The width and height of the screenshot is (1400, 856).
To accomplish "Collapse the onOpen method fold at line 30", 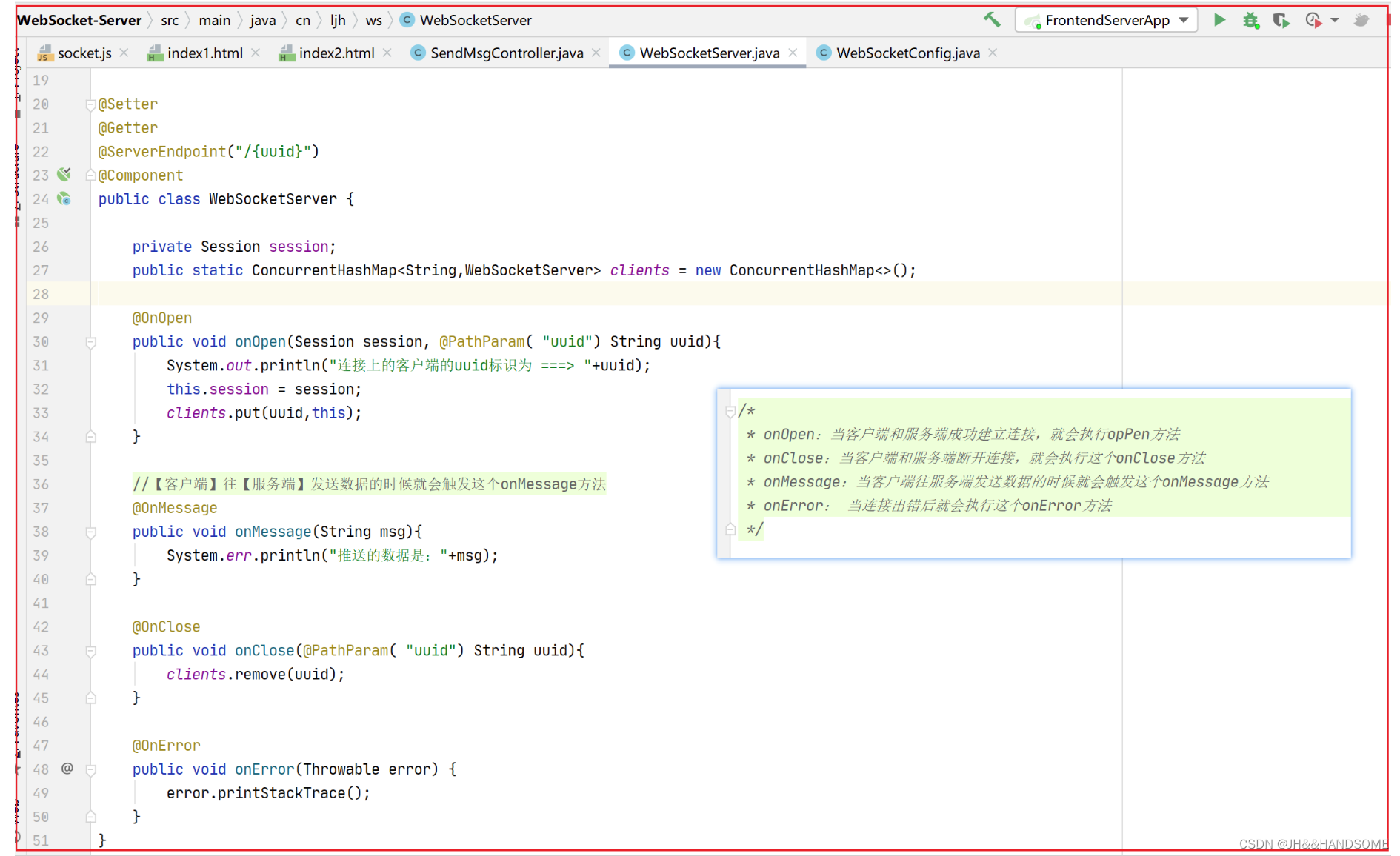I will point(90,342).
